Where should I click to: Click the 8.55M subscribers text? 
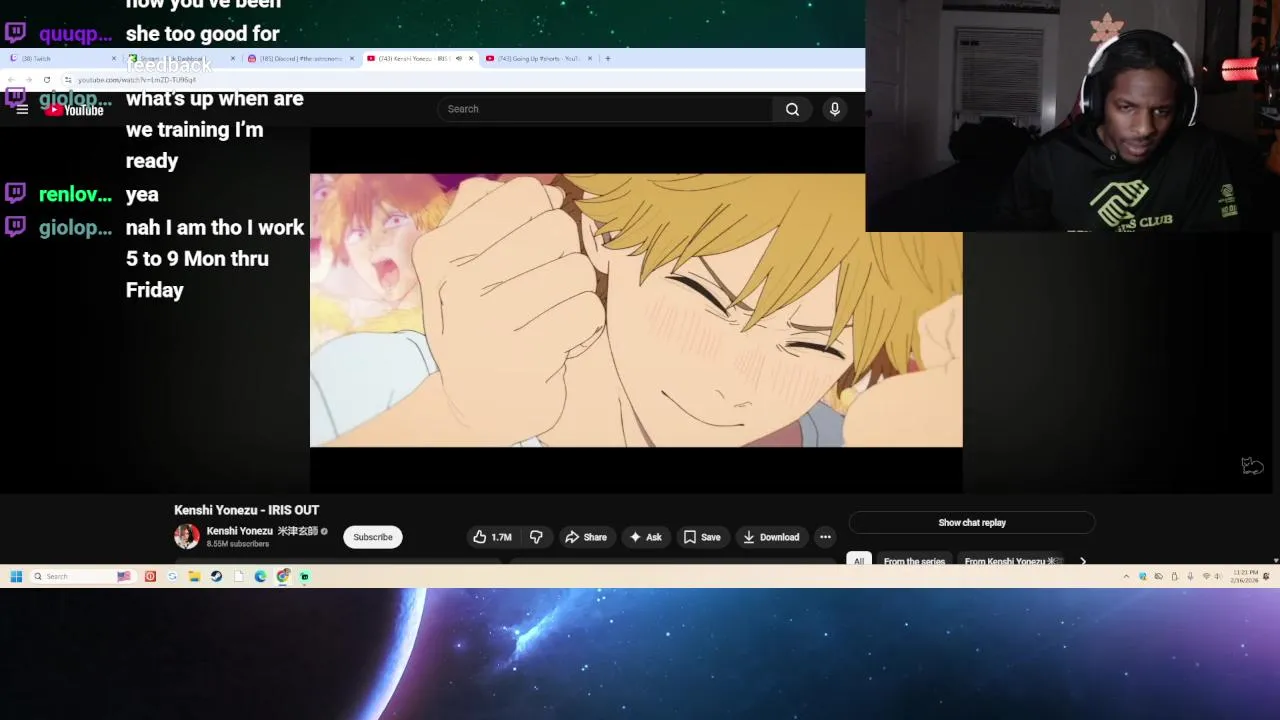pos(238,544)
